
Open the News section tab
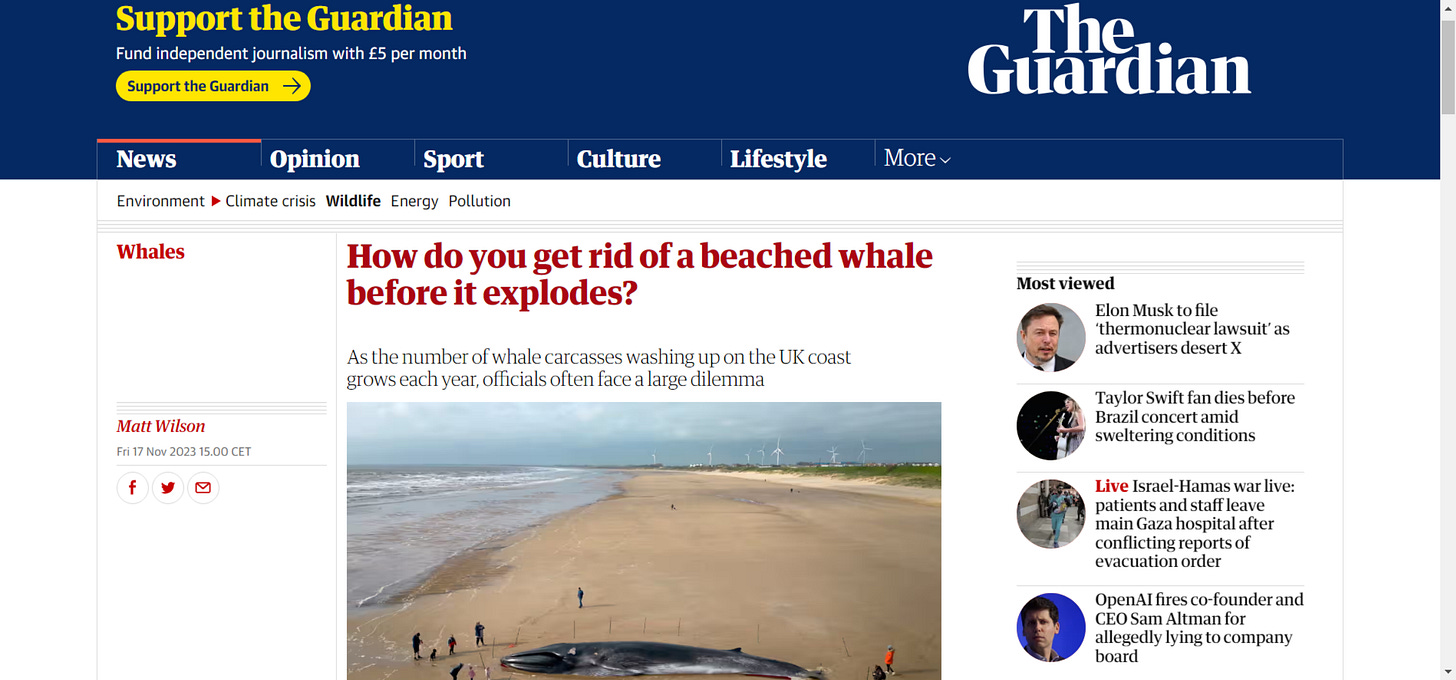(x=146, y=159)
